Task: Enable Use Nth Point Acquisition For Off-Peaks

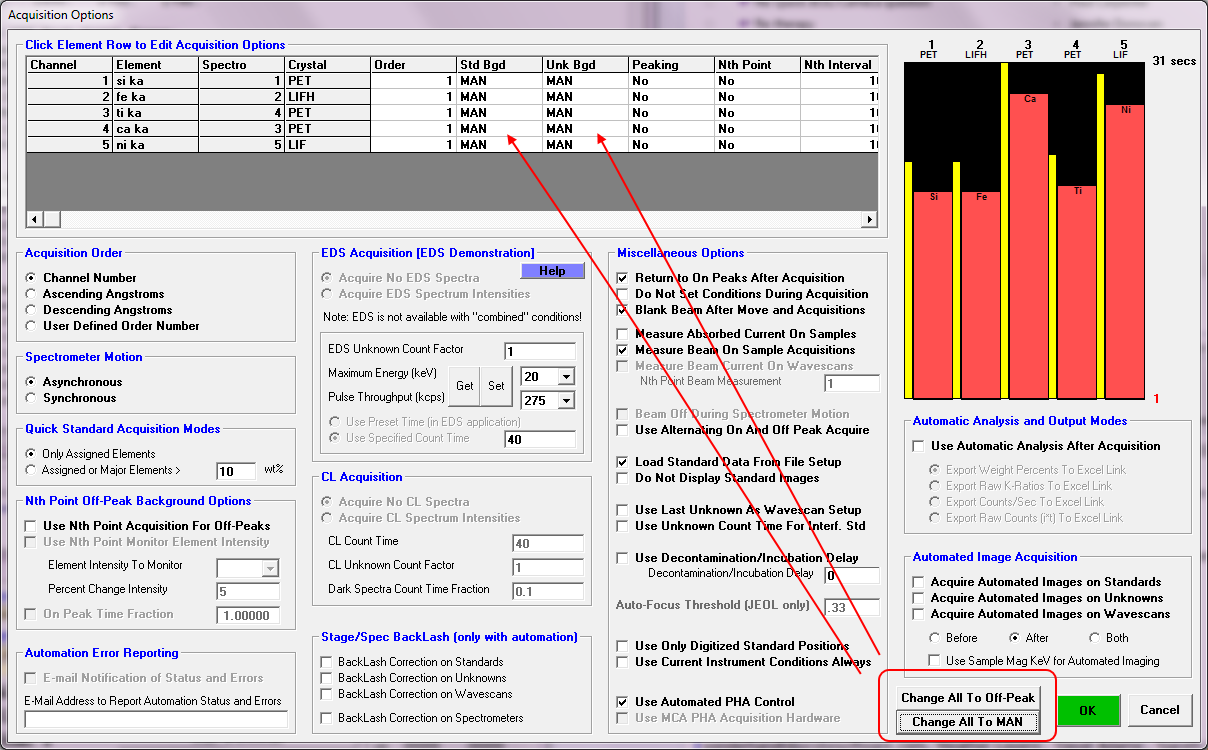Action: [33, 526]
